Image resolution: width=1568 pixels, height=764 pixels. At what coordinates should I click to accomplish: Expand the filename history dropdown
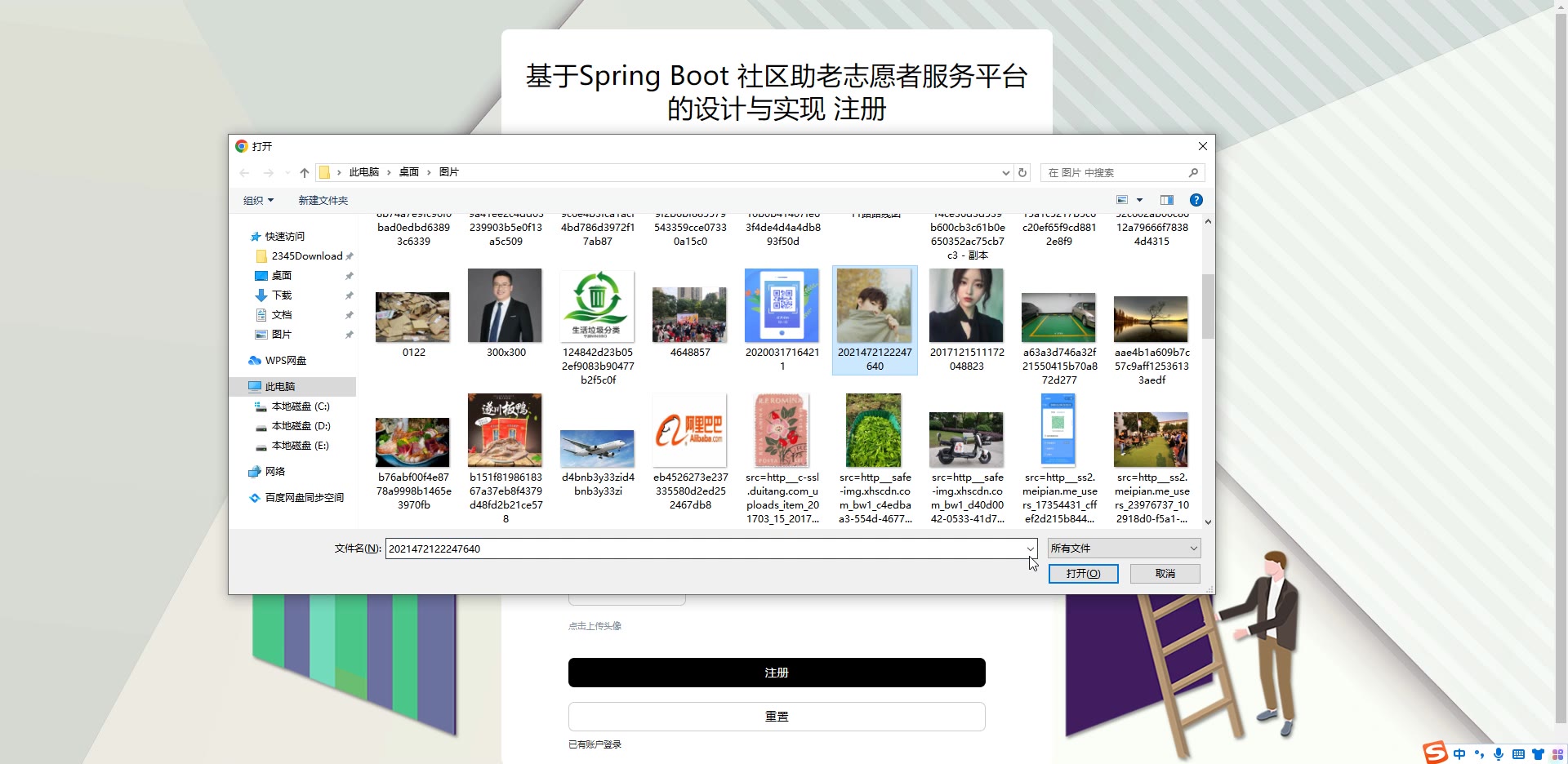[x=1030, y=549]
